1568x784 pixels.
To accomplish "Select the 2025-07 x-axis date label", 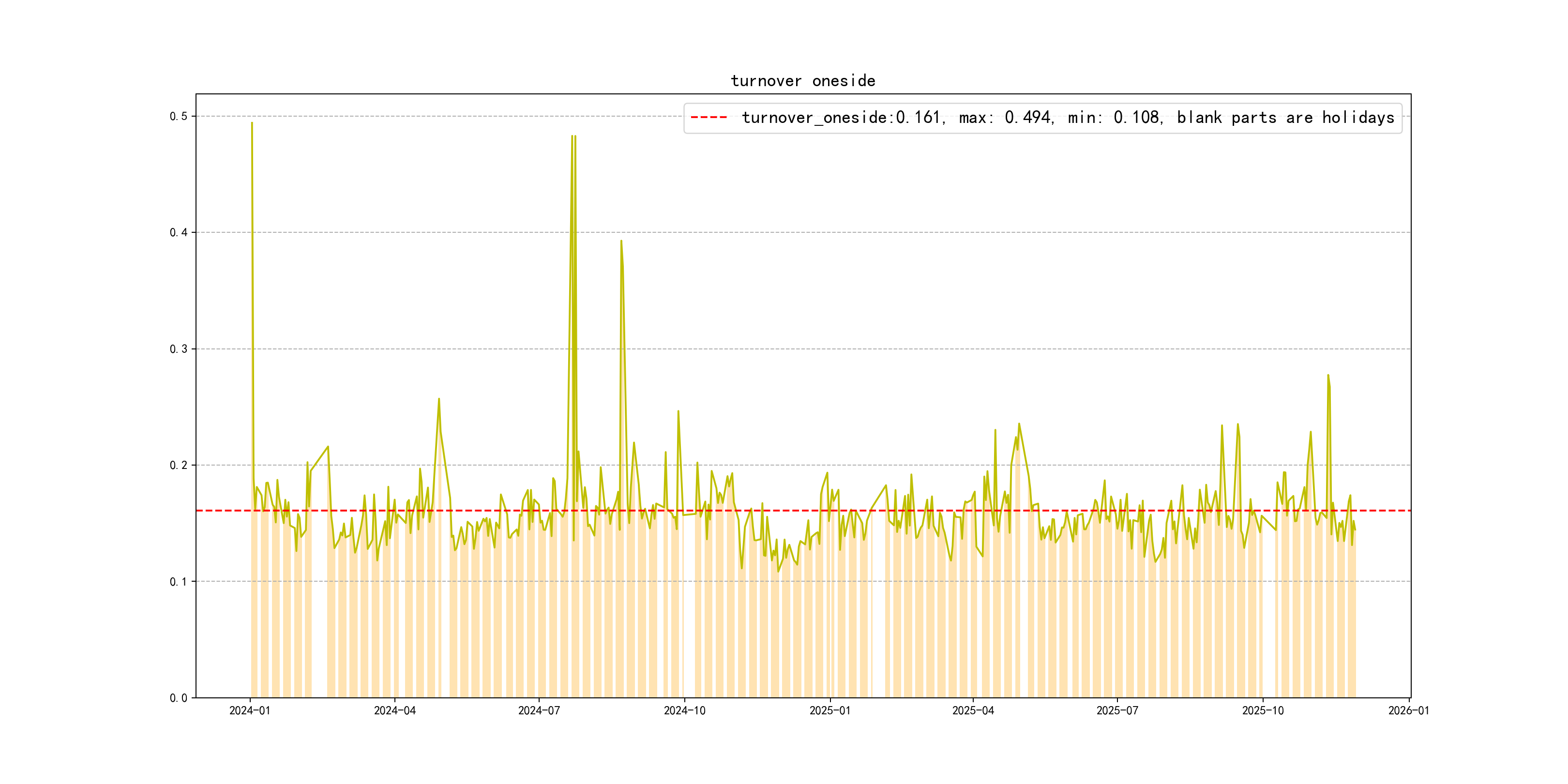I will pos(1117,710).
